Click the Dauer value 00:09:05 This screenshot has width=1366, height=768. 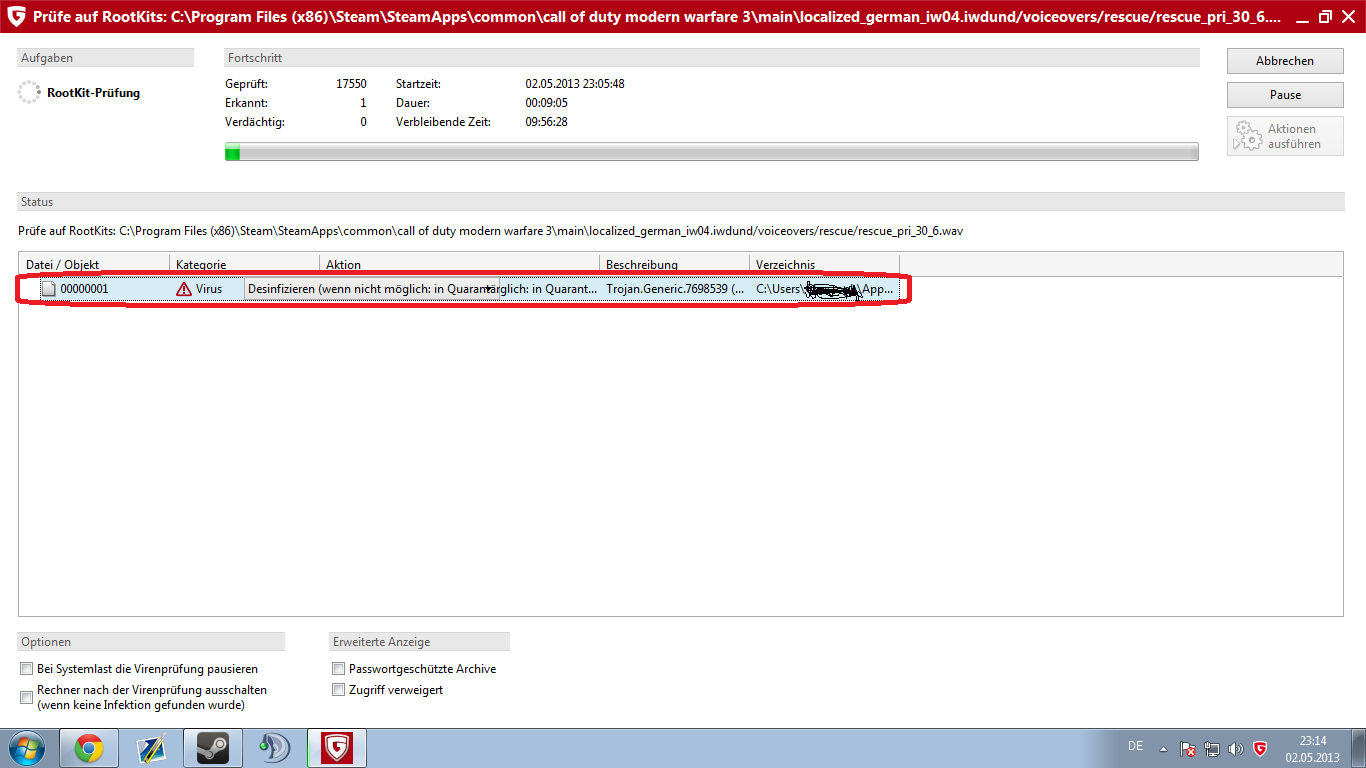tap(546, 103)
